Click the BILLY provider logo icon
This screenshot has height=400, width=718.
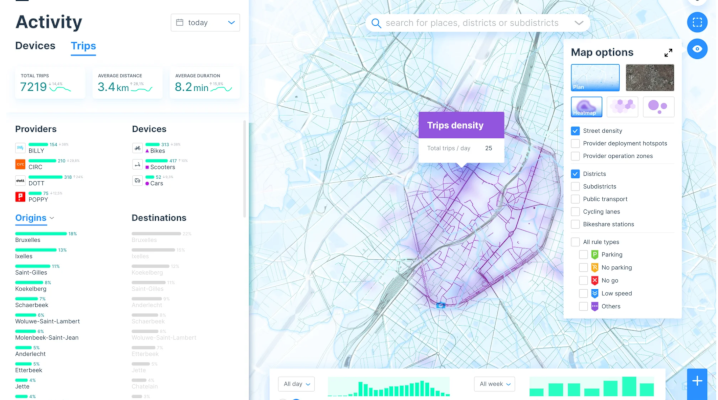point(21,147)
